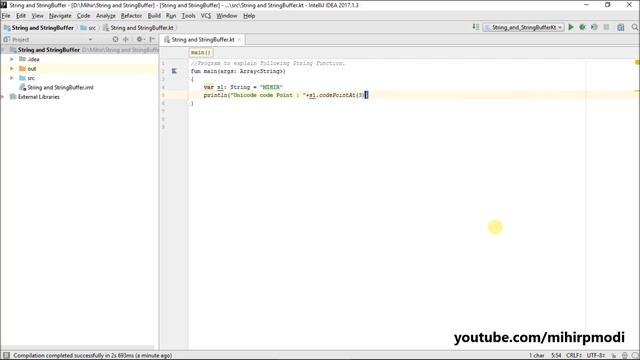Click String and StringBuffer breadcrumb root

(x=39, y=28)
